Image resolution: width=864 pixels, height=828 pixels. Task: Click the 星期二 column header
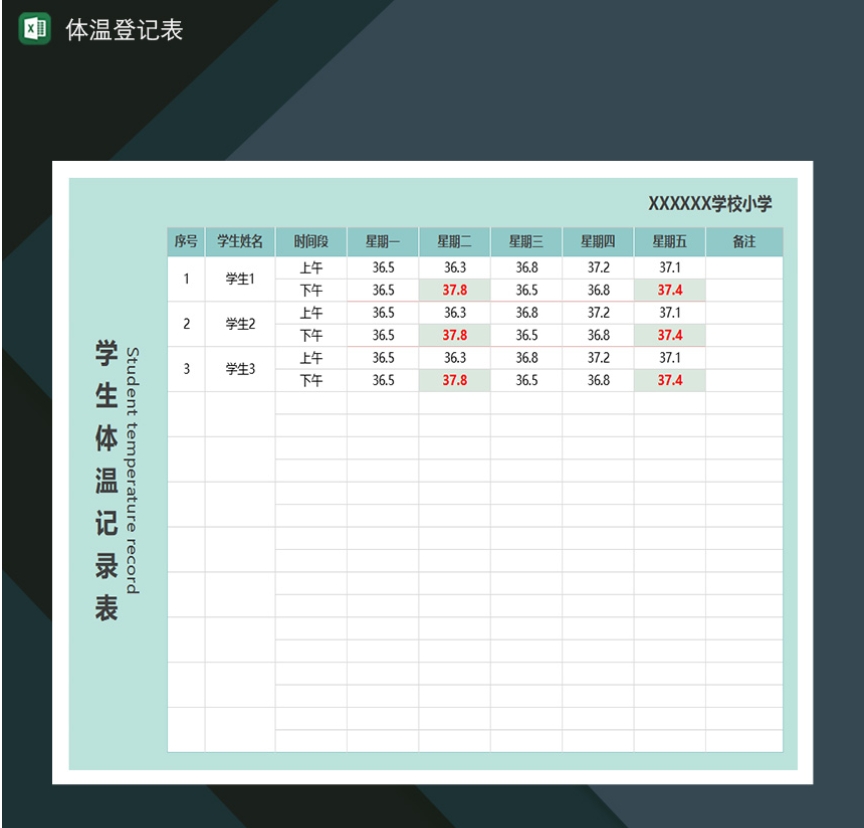click(454, 241)
